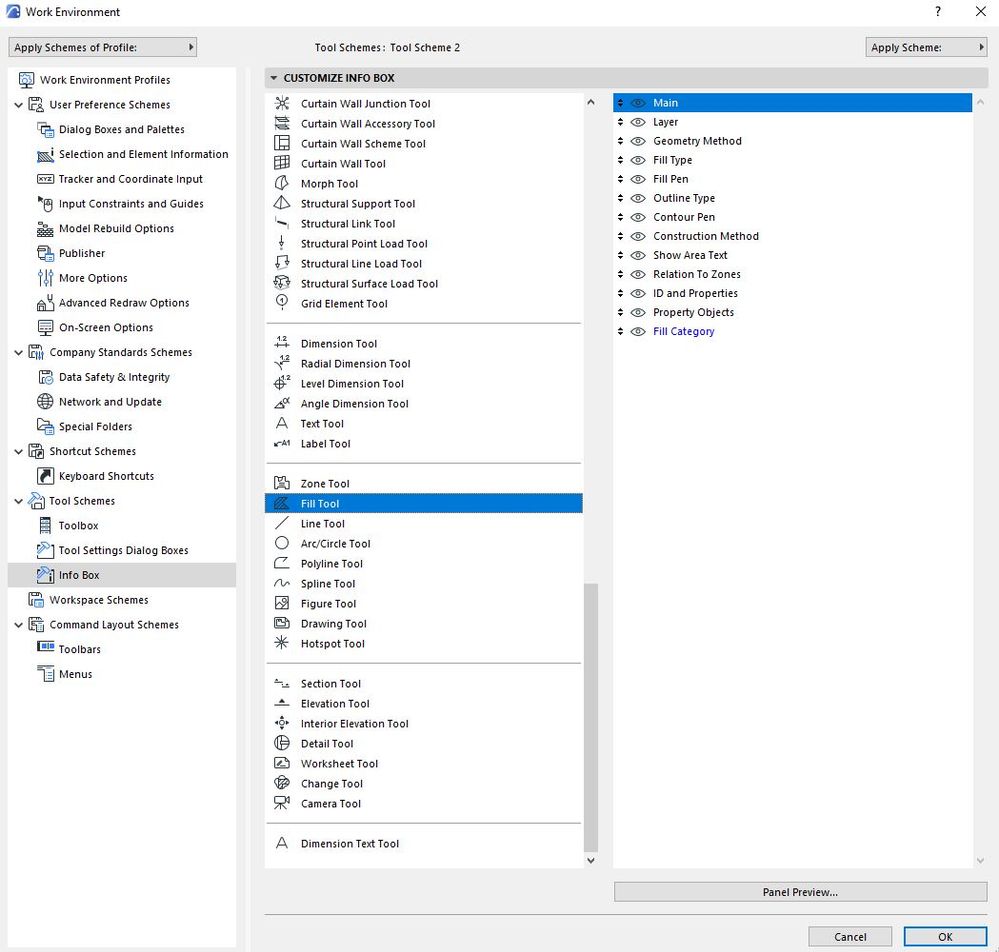Screen dimensions: 999x952
Task: Click the Polyline Tool icon
Action: coord(282,563)
